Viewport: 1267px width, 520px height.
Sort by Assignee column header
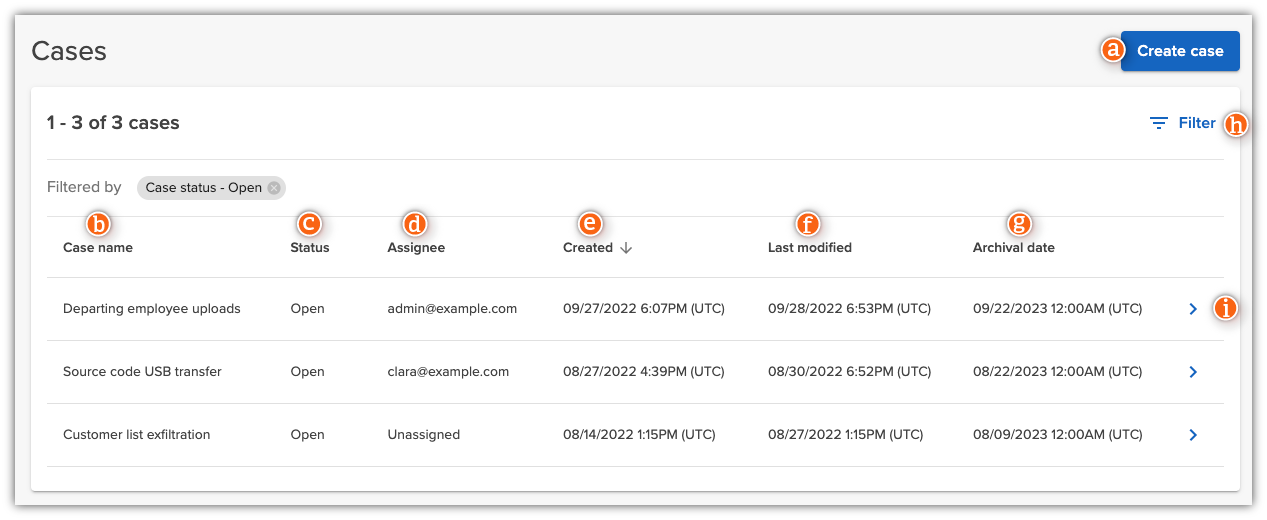(x=416, y=247)
